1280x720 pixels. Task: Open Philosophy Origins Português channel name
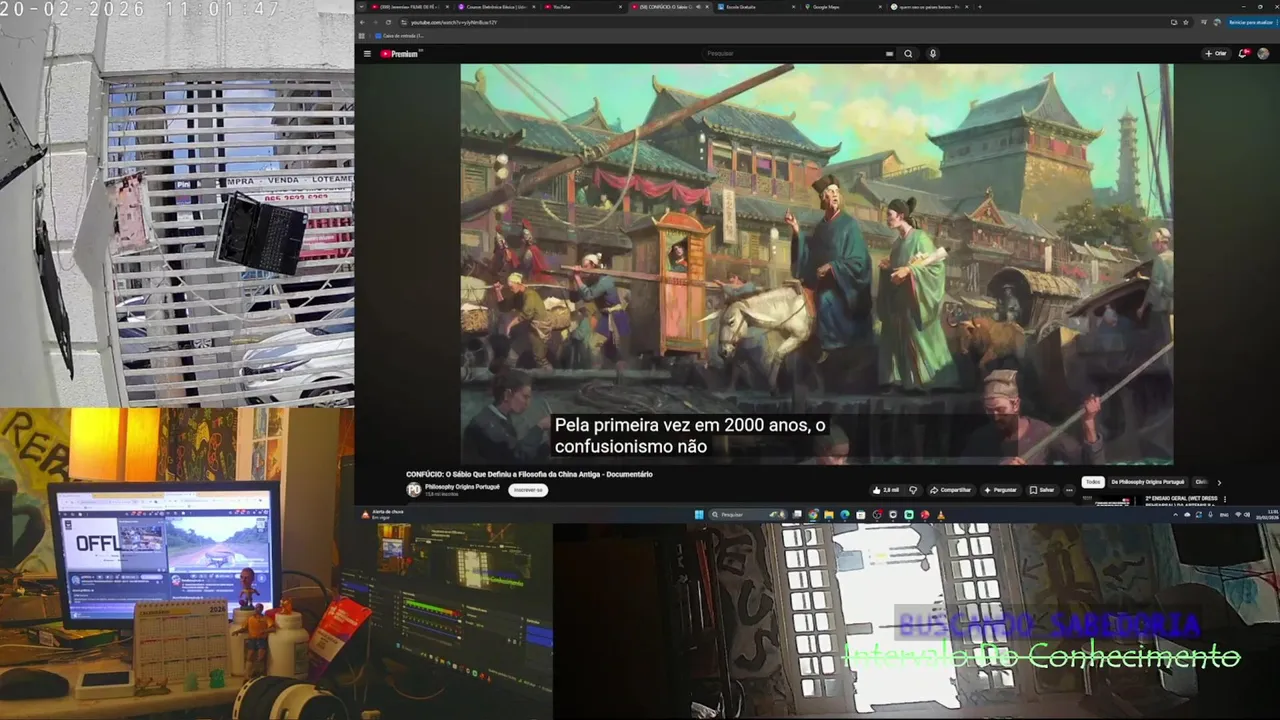tap(462, 486)
